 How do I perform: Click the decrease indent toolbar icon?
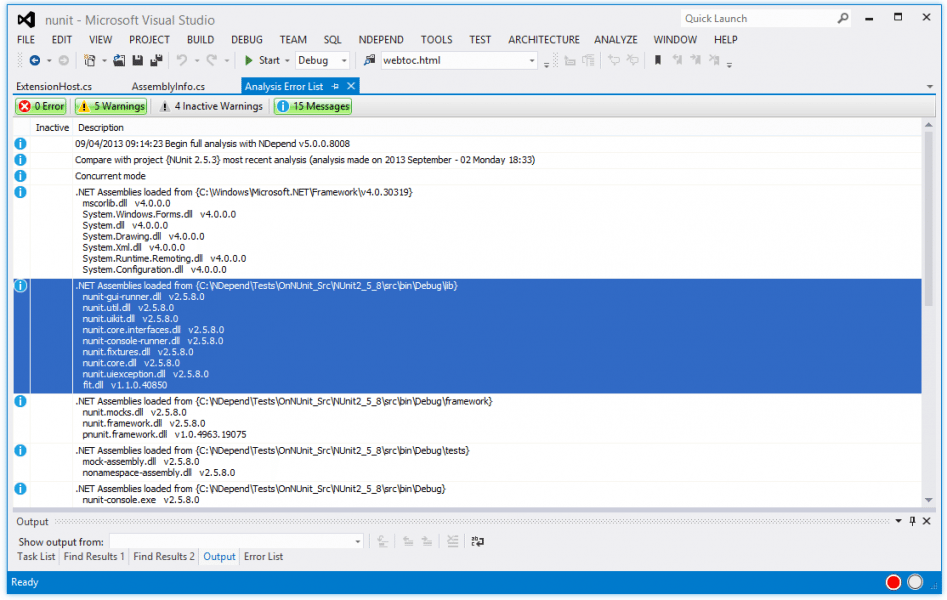tap(570, 60)
